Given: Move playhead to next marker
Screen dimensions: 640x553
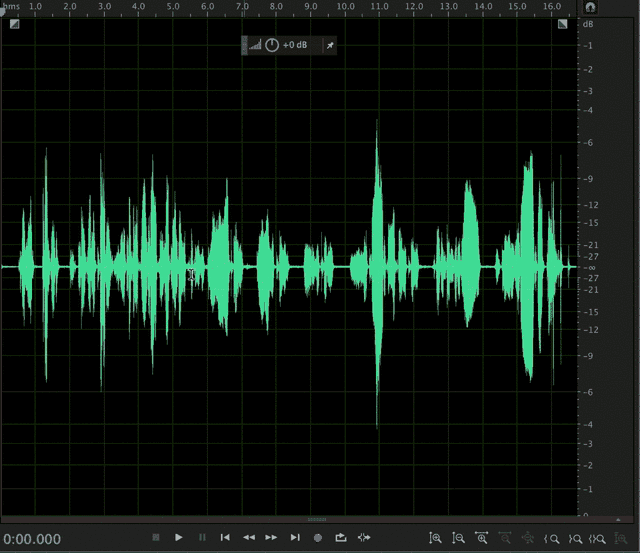Looking at the screenshot, I should (295, 537).
